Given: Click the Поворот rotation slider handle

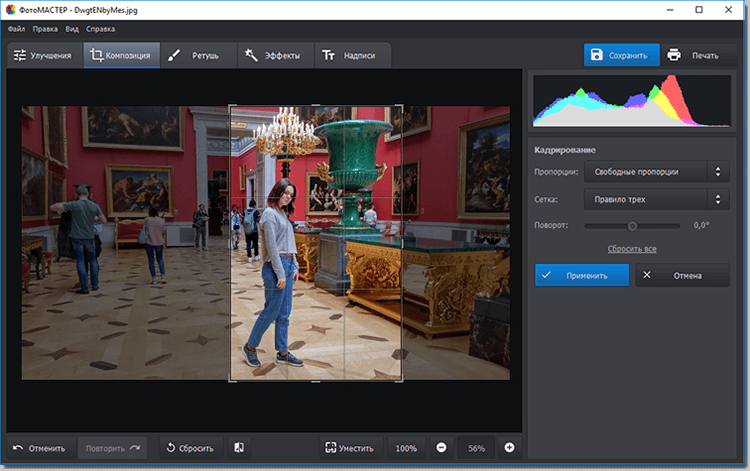Looking at the screenshot, I should click(632, 226).
